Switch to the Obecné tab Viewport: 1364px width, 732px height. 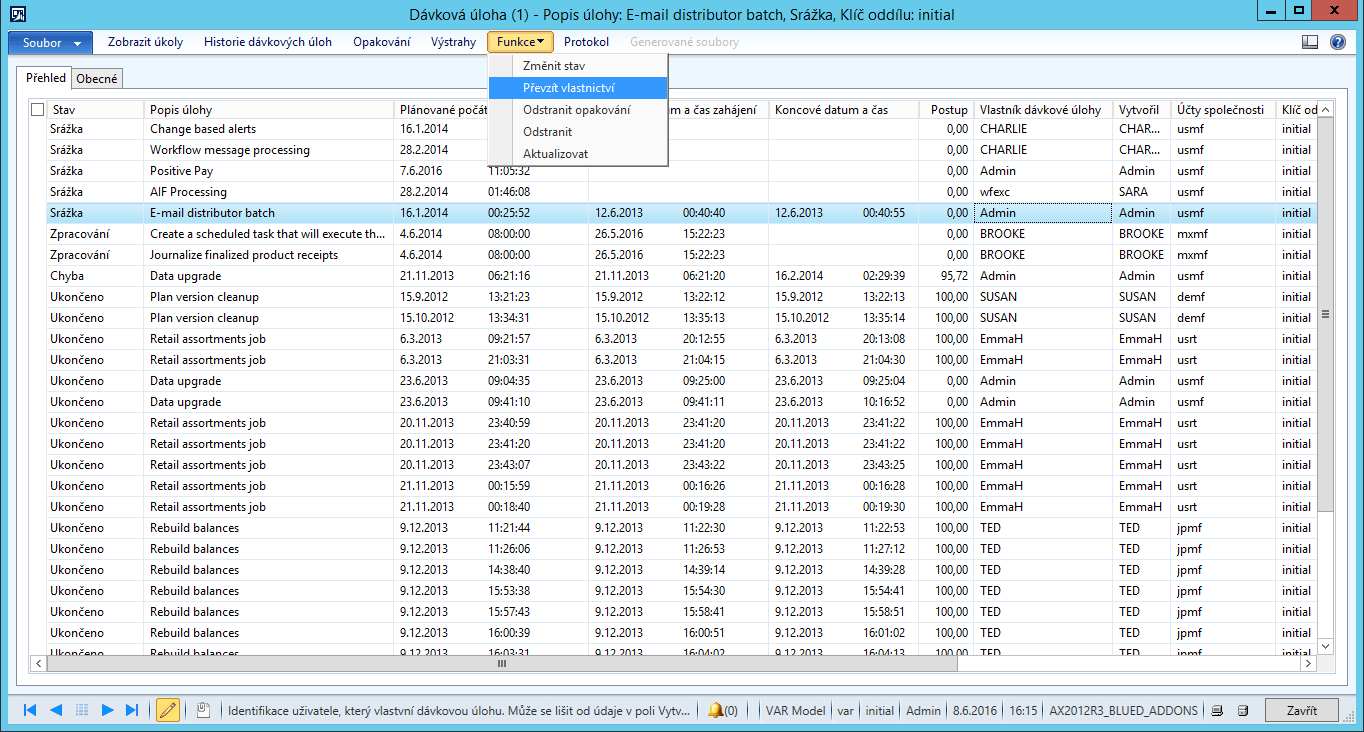(96, 76)
